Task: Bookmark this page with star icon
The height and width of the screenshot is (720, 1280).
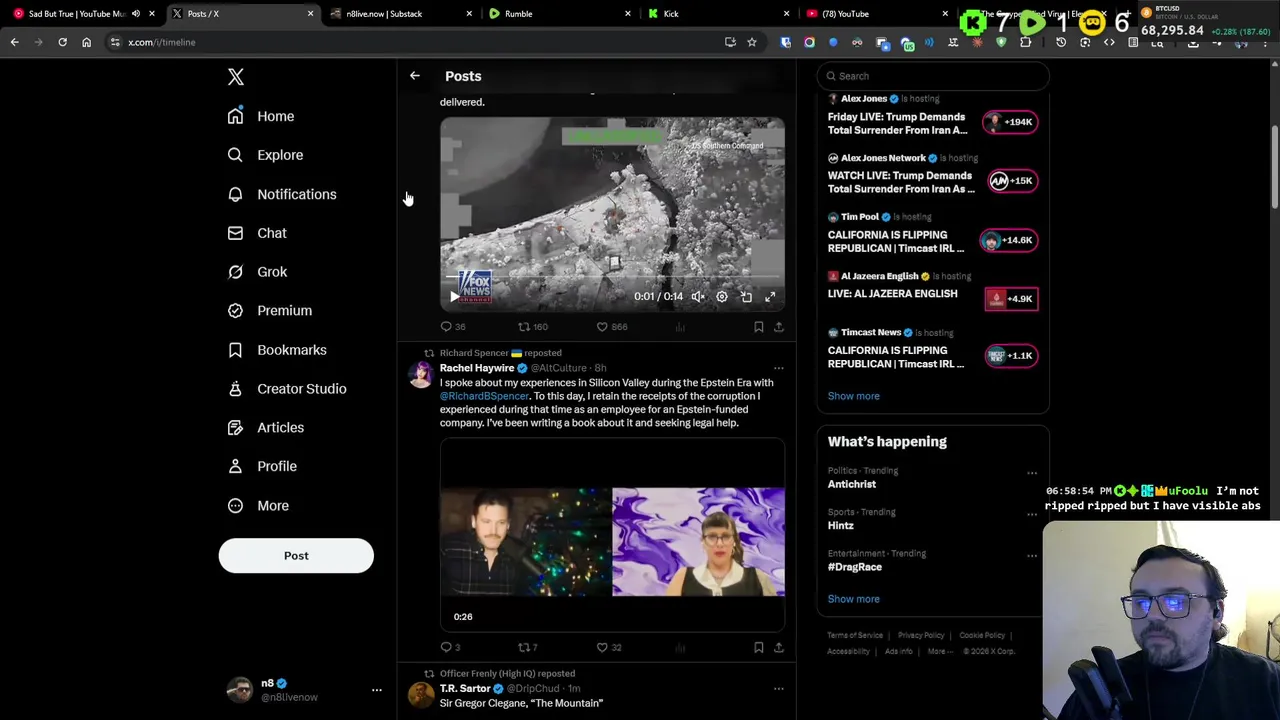Action: [x=752, y=42]
